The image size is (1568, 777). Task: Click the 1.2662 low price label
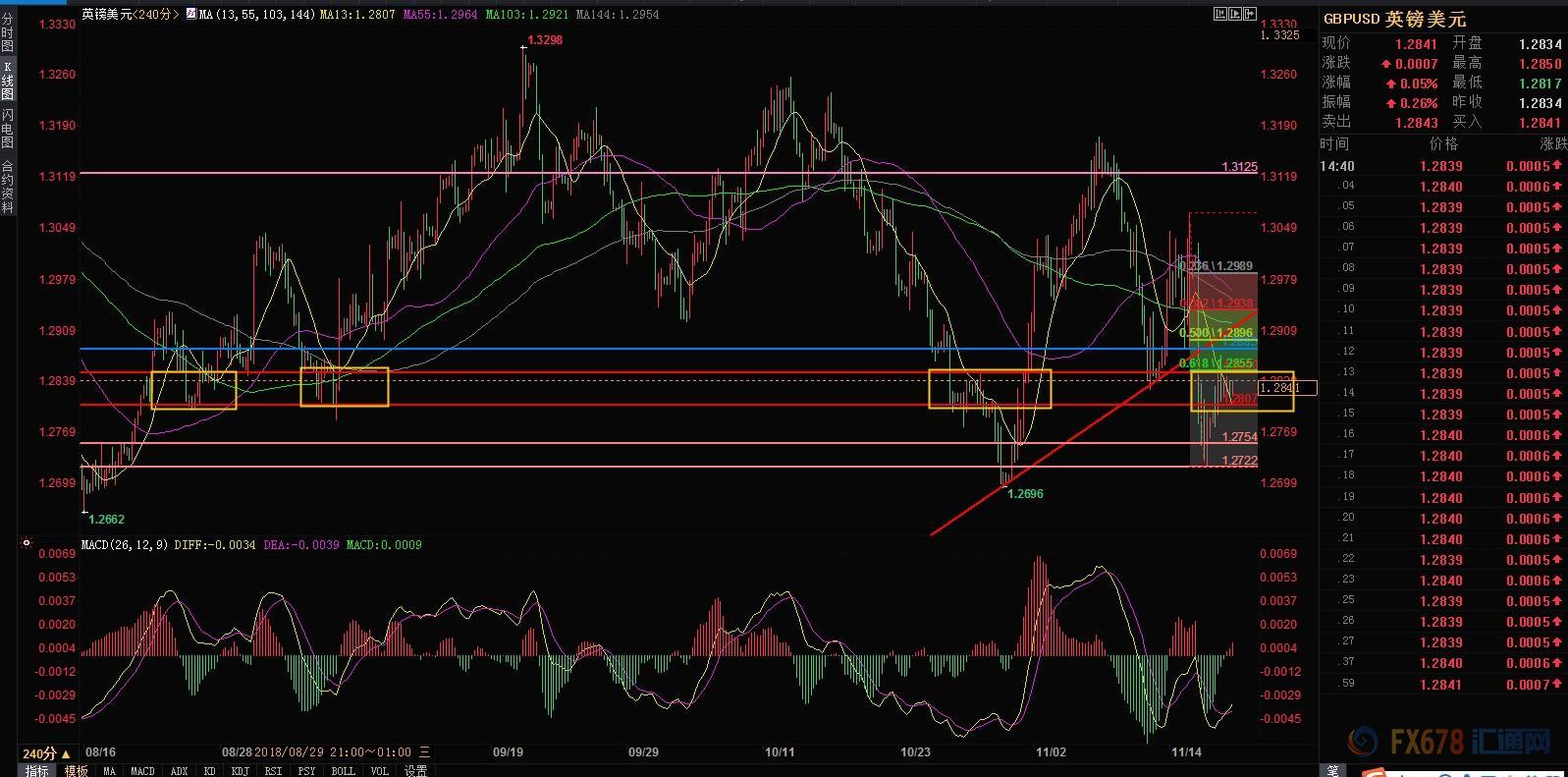(x=107, y=520)
